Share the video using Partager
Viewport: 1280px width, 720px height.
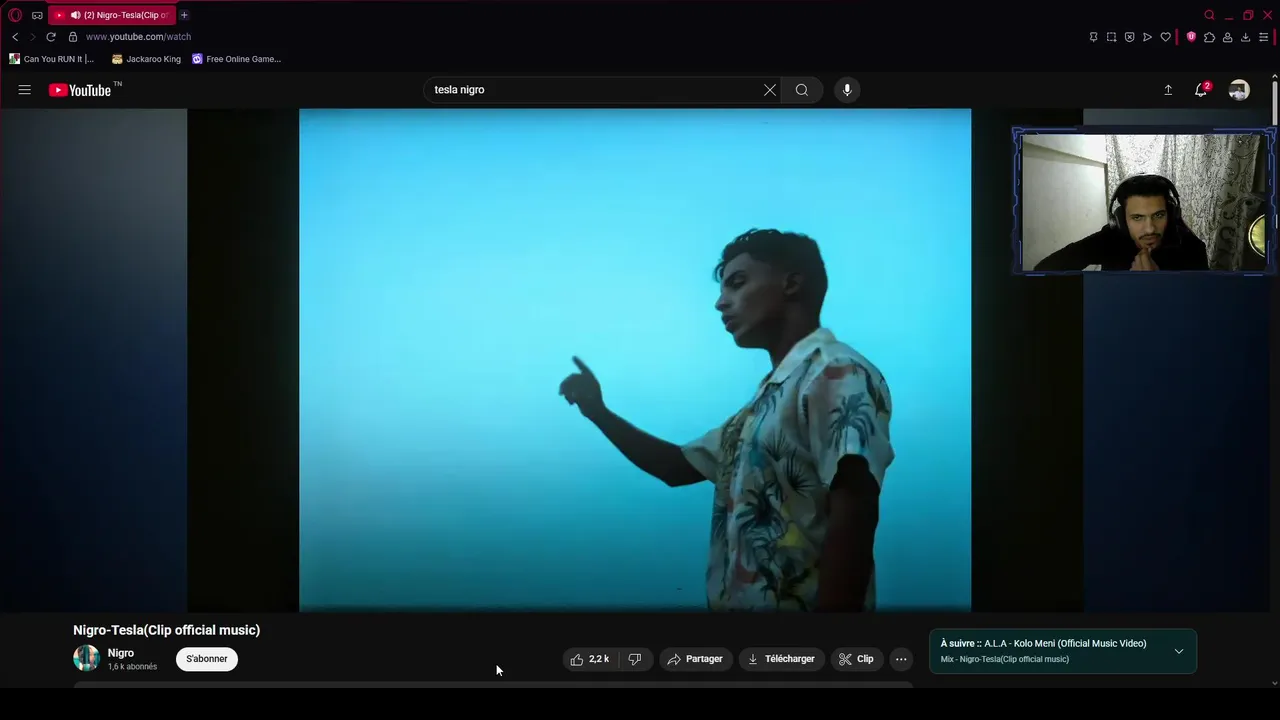click(x=695, y=659)
